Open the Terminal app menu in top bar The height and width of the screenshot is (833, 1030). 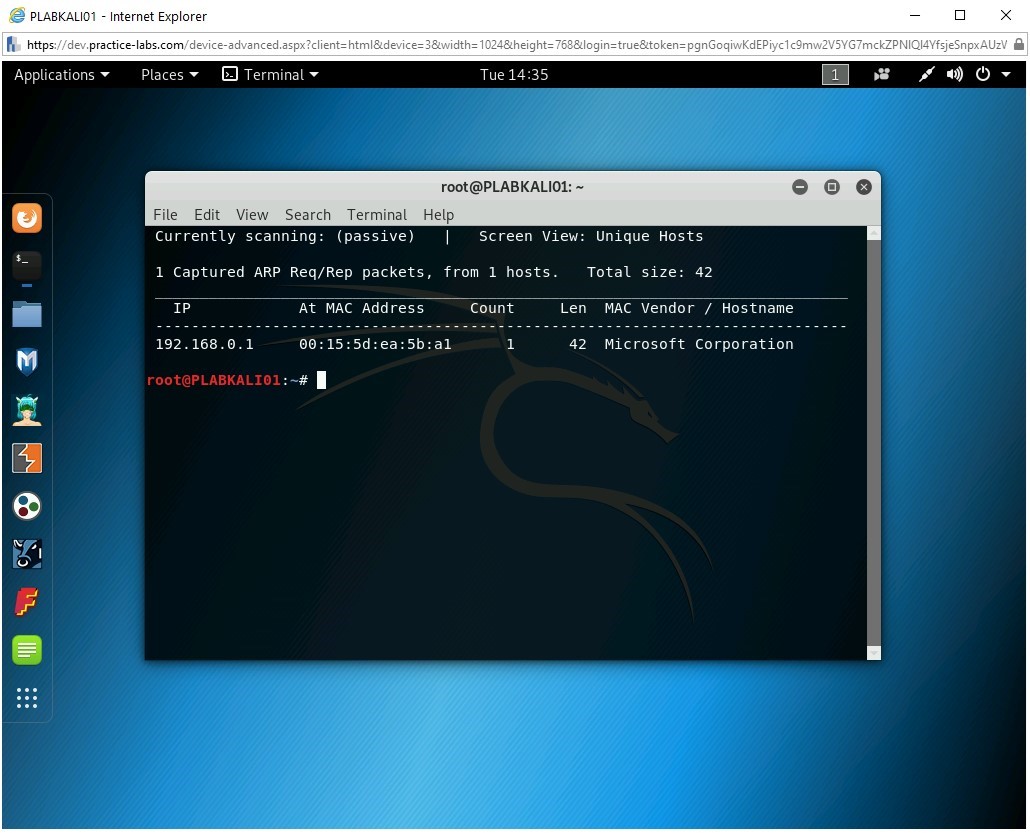tap(270, 75)
